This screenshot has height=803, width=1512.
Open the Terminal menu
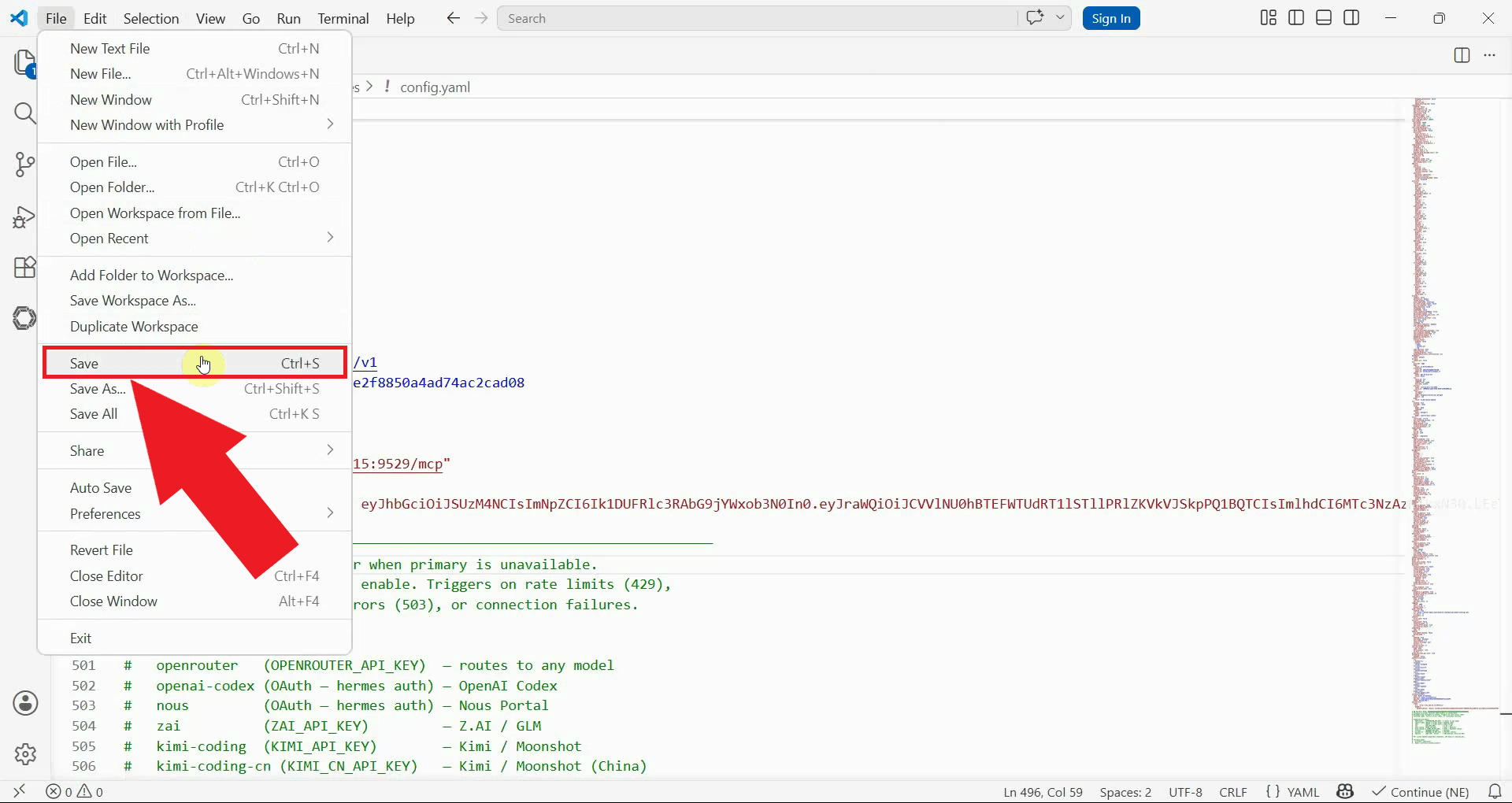pos(343,18)
